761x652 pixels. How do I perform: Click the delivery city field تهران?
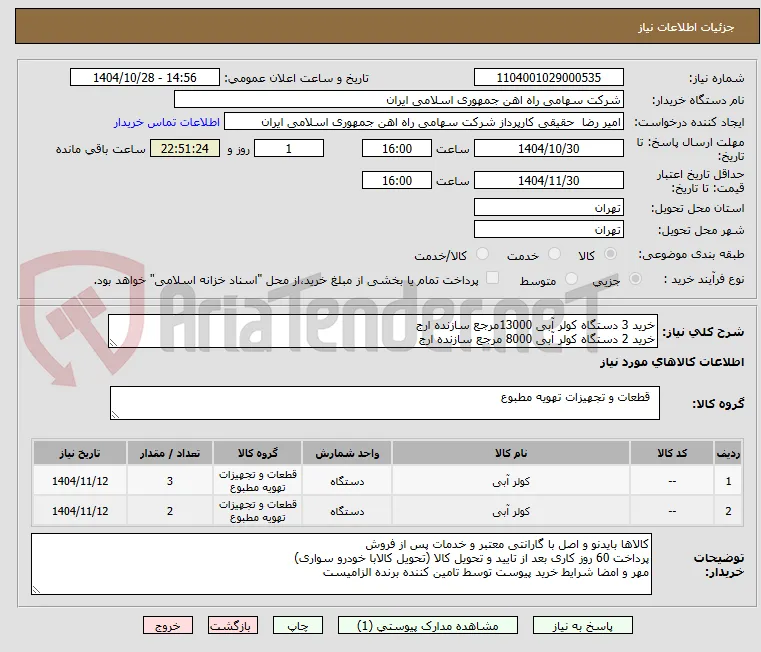click(x=548, y=229)
